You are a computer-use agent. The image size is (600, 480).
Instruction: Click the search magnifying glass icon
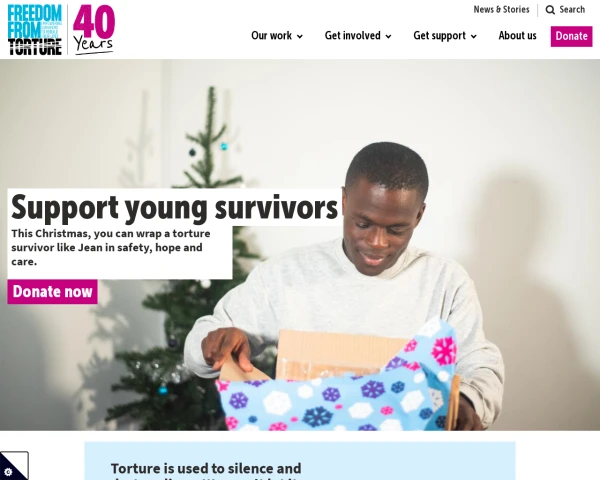tap(550, 10)
